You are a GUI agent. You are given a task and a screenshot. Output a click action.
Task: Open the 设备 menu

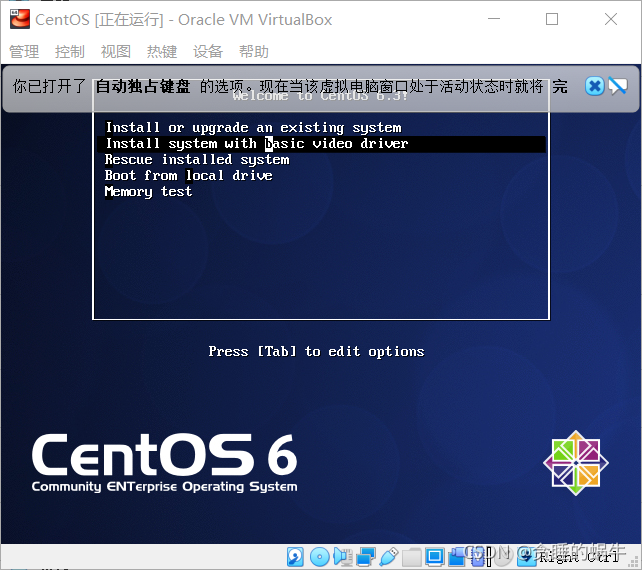pyautogui.click(x=208, y=52)
